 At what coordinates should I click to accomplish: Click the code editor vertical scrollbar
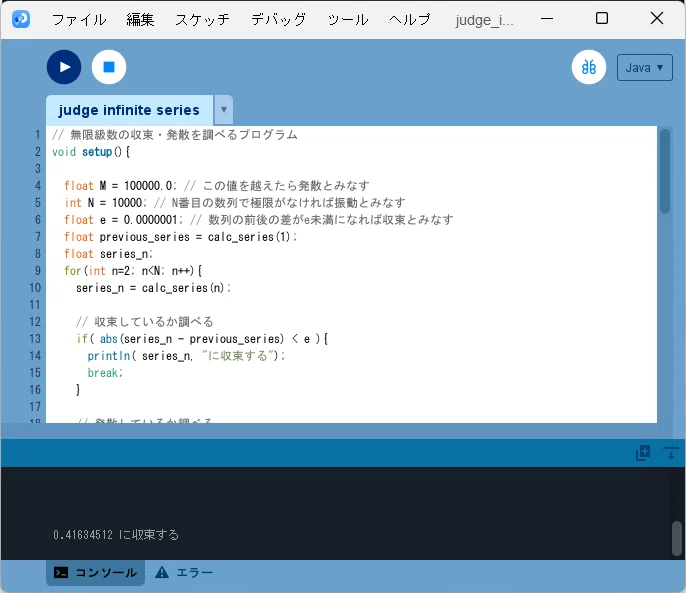(665, 171)
